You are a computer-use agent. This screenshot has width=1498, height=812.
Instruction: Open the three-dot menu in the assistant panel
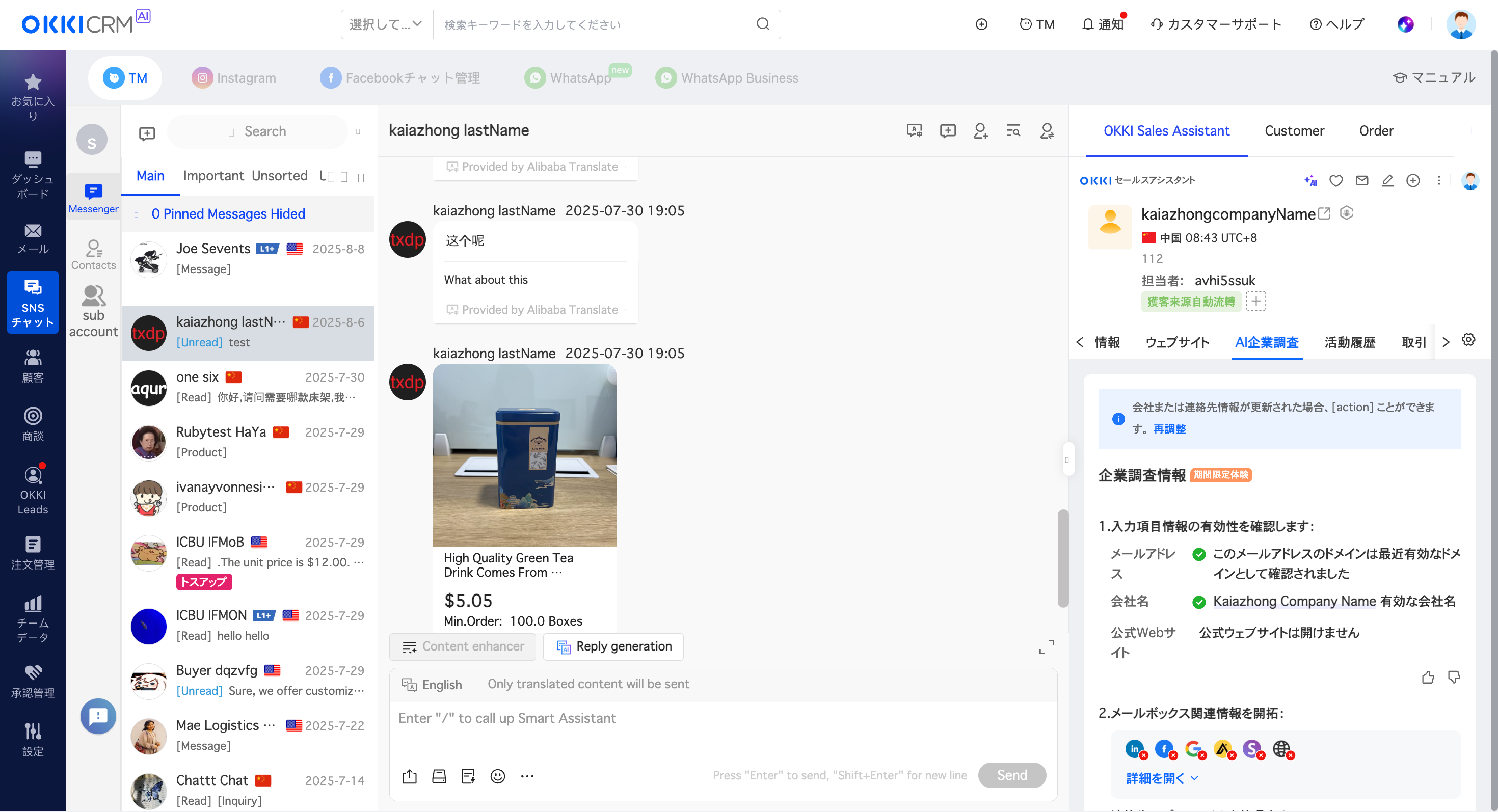point(1439,181)
